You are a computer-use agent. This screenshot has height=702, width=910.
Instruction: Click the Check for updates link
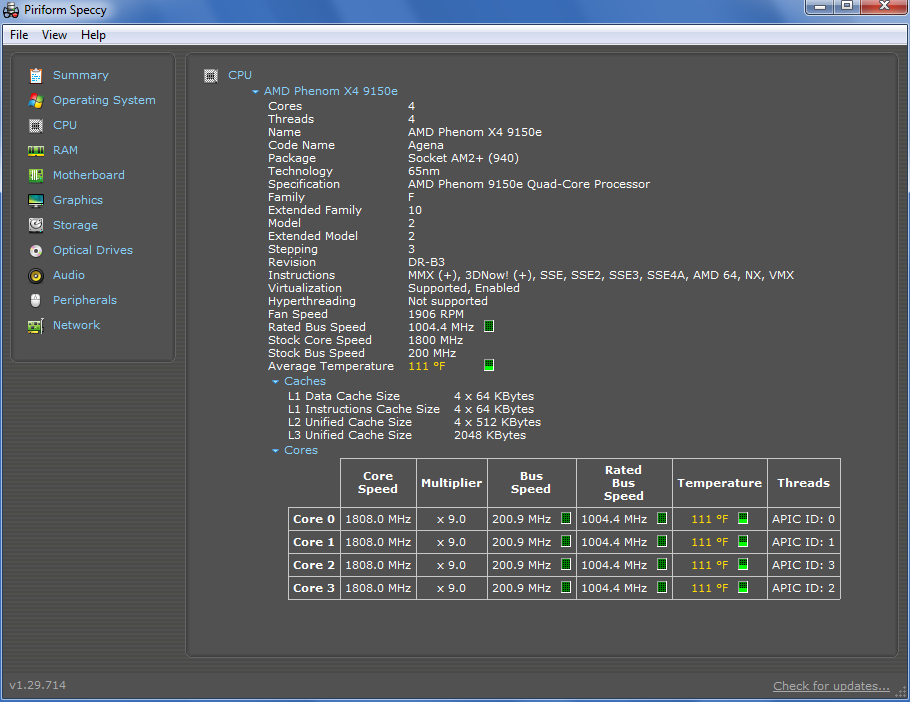pyautogui.click(x=831, y=686)
